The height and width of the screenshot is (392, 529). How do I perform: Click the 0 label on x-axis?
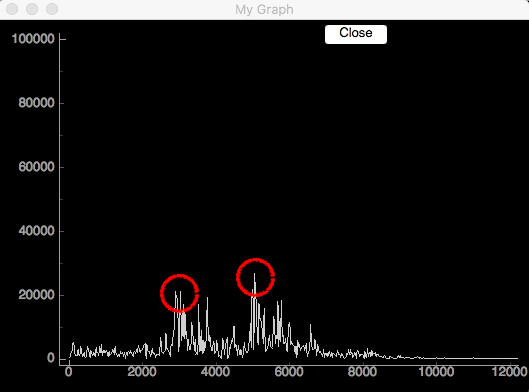pos(69,372)
